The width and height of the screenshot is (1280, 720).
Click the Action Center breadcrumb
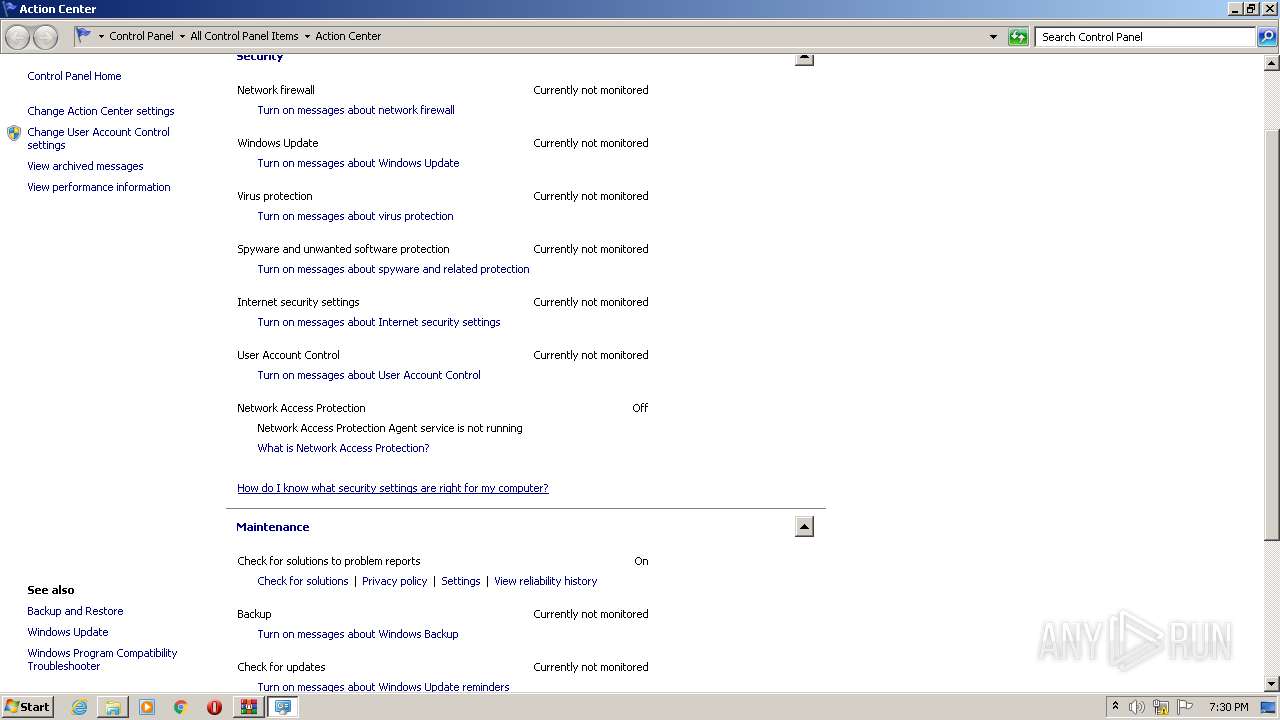pos(348,36)
